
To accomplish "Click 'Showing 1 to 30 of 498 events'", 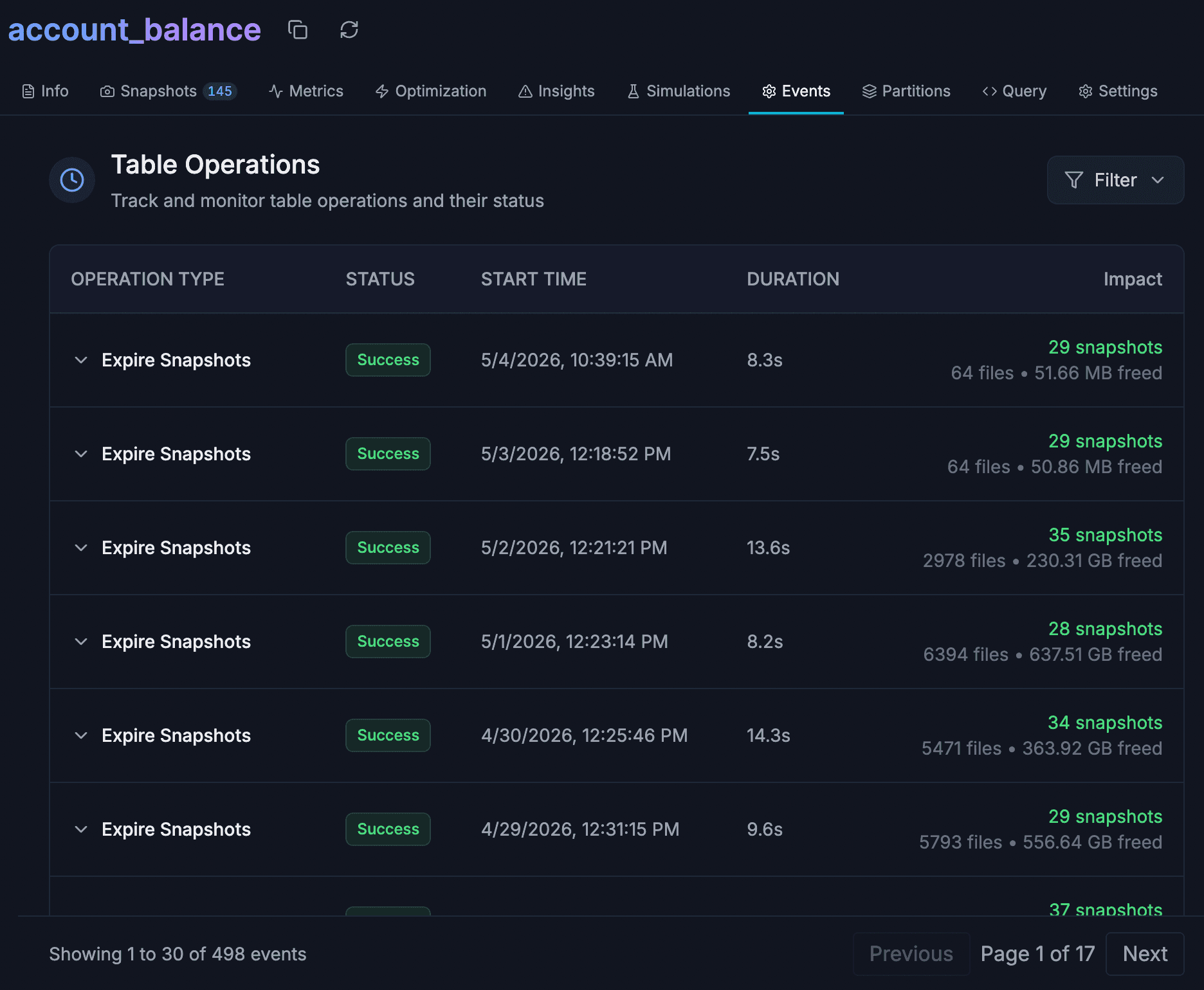I will (178, 954).
